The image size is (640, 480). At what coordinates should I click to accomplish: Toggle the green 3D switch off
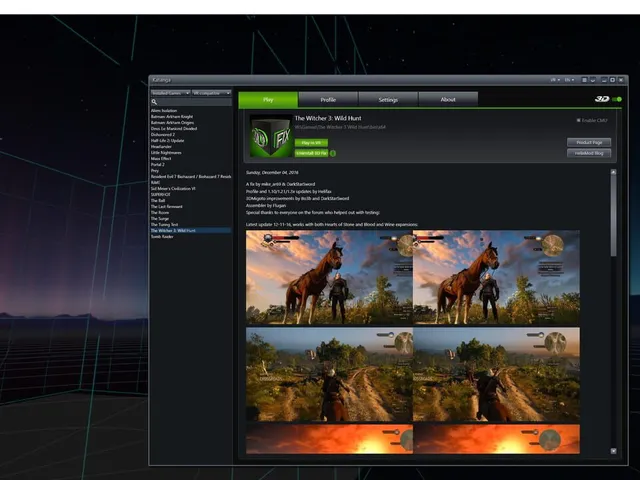click(617, 99)
